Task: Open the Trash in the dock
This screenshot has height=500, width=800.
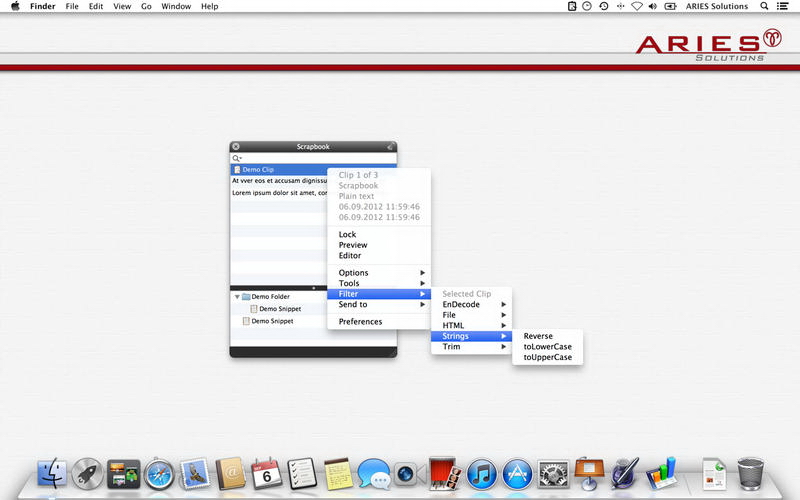Action: click(750, 472)
